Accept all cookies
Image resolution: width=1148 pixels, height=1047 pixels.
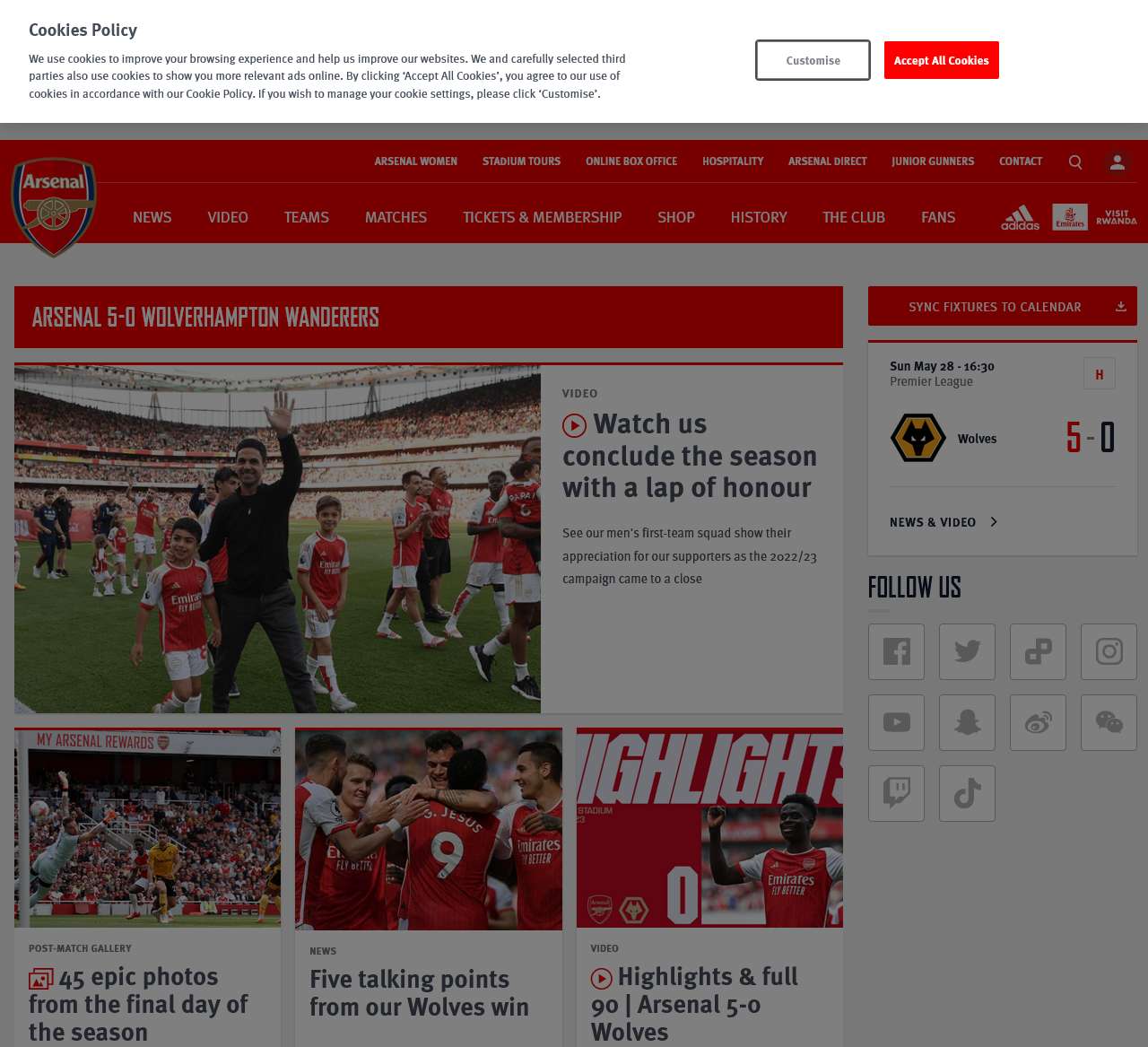click(x=942, y=60)
